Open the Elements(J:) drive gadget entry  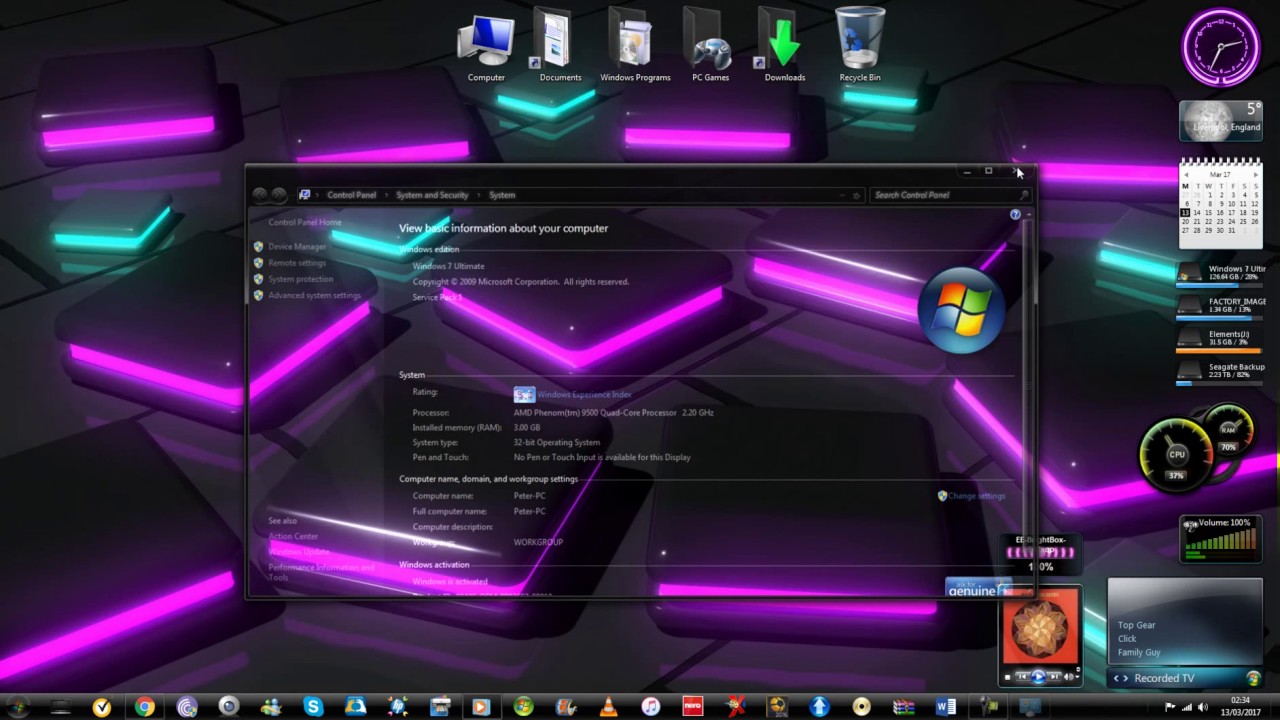1222,339
